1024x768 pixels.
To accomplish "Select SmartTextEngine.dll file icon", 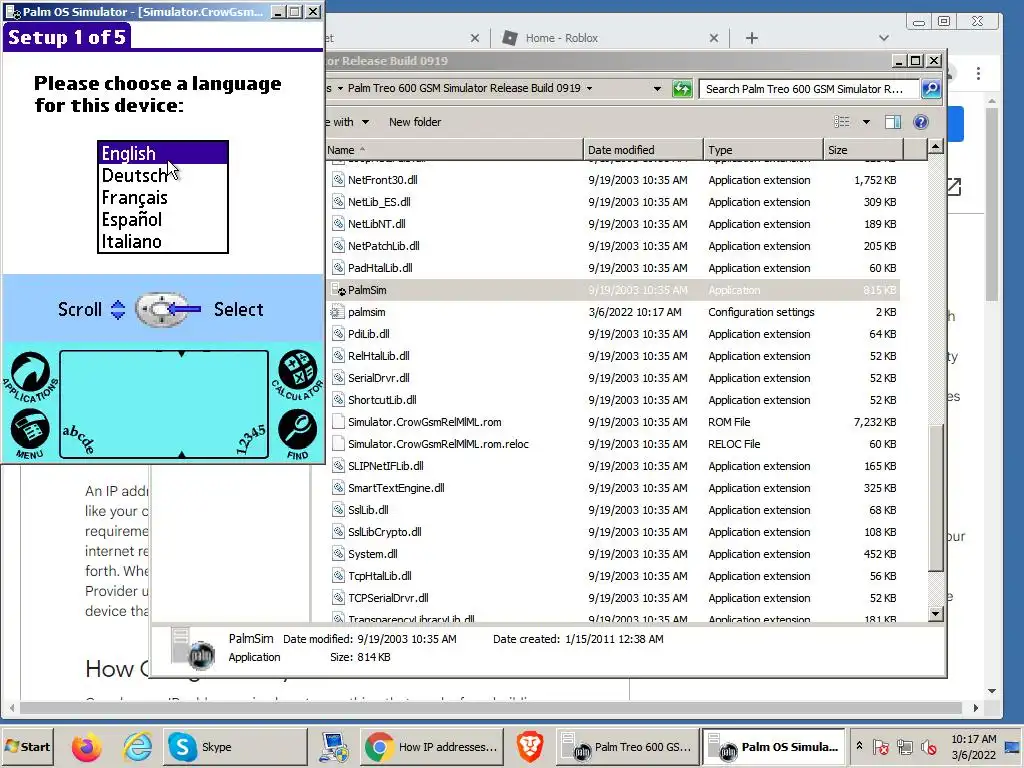I will tap(338, 488).
